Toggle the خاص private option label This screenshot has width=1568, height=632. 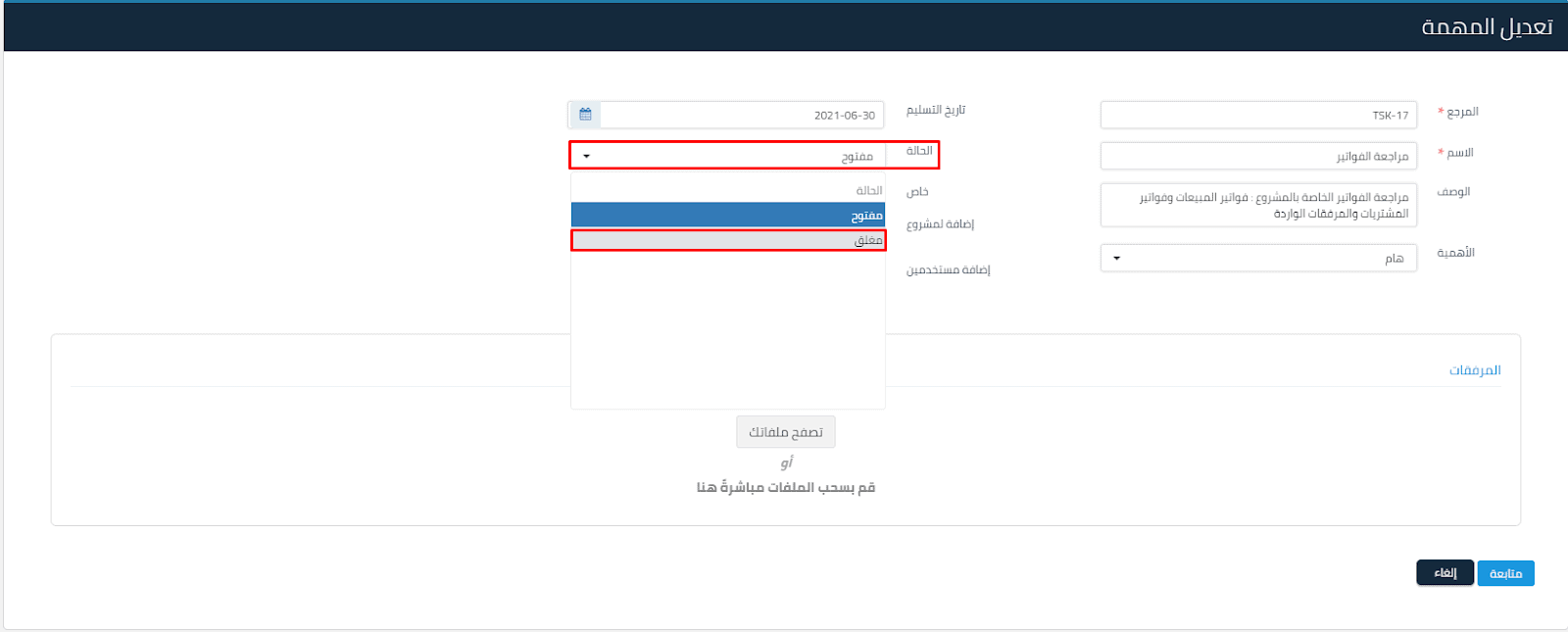[x=917, y=191]
